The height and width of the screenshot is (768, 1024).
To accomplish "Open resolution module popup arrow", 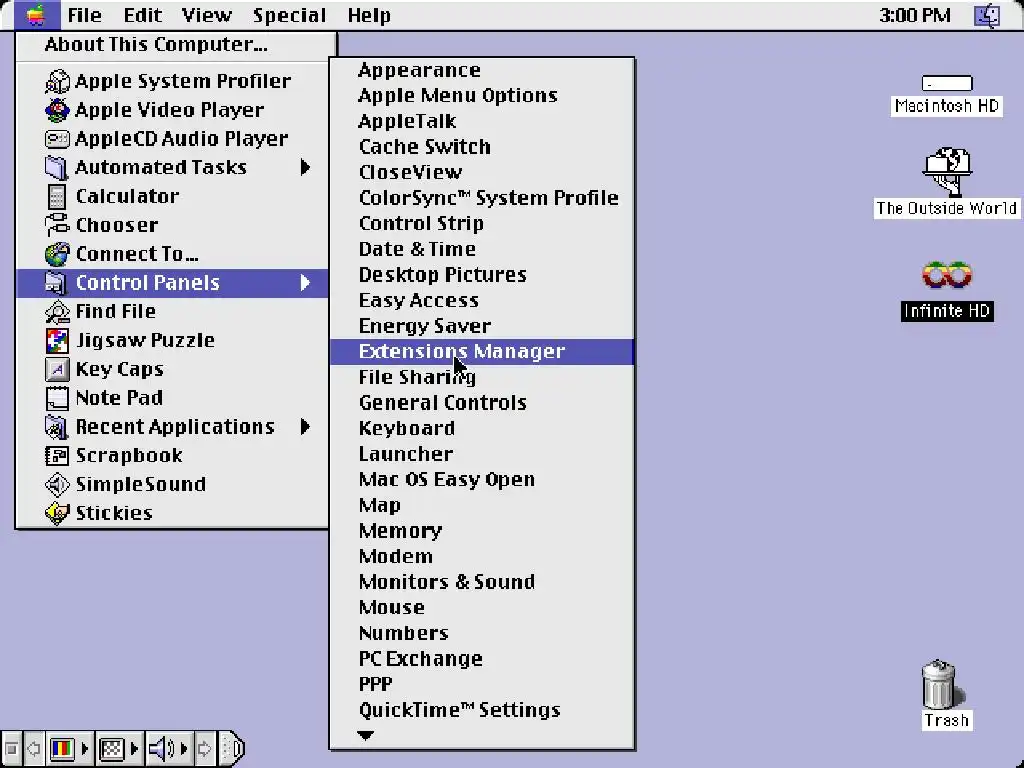I will pos(135,748).
